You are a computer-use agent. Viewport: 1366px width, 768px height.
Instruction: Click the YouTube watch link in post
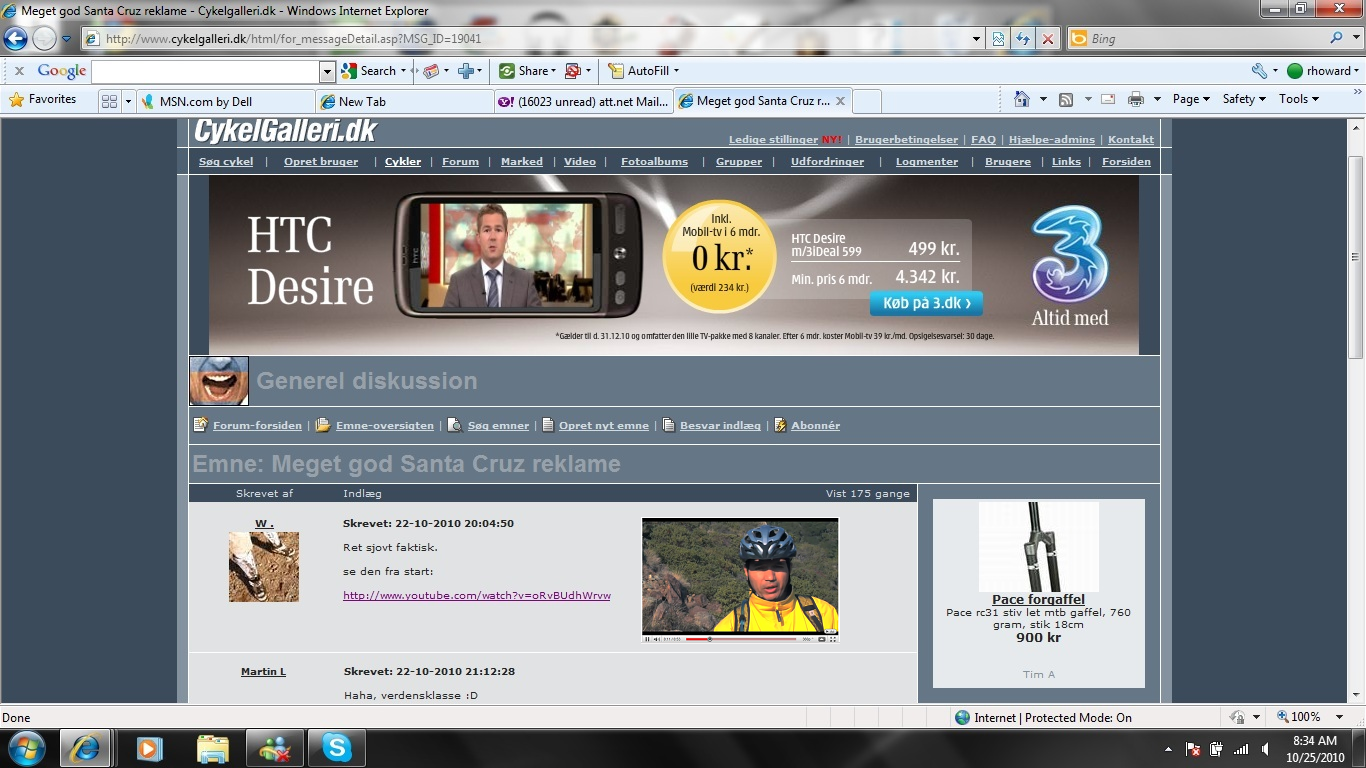click(x=476, y=595)
